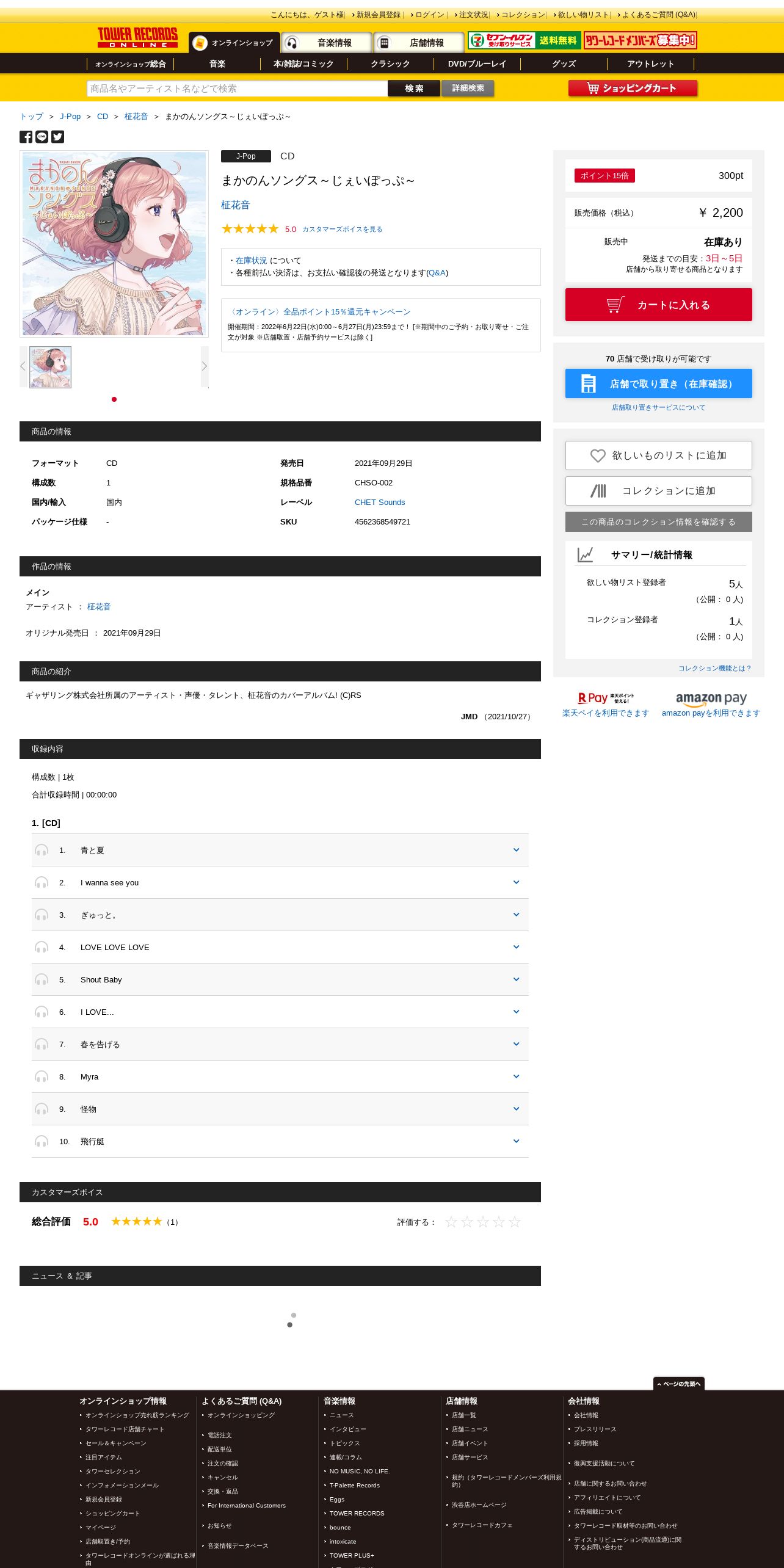Open the 音楽情報 tab
This screenshot has width=784, height=1568.
click(327, 43)
